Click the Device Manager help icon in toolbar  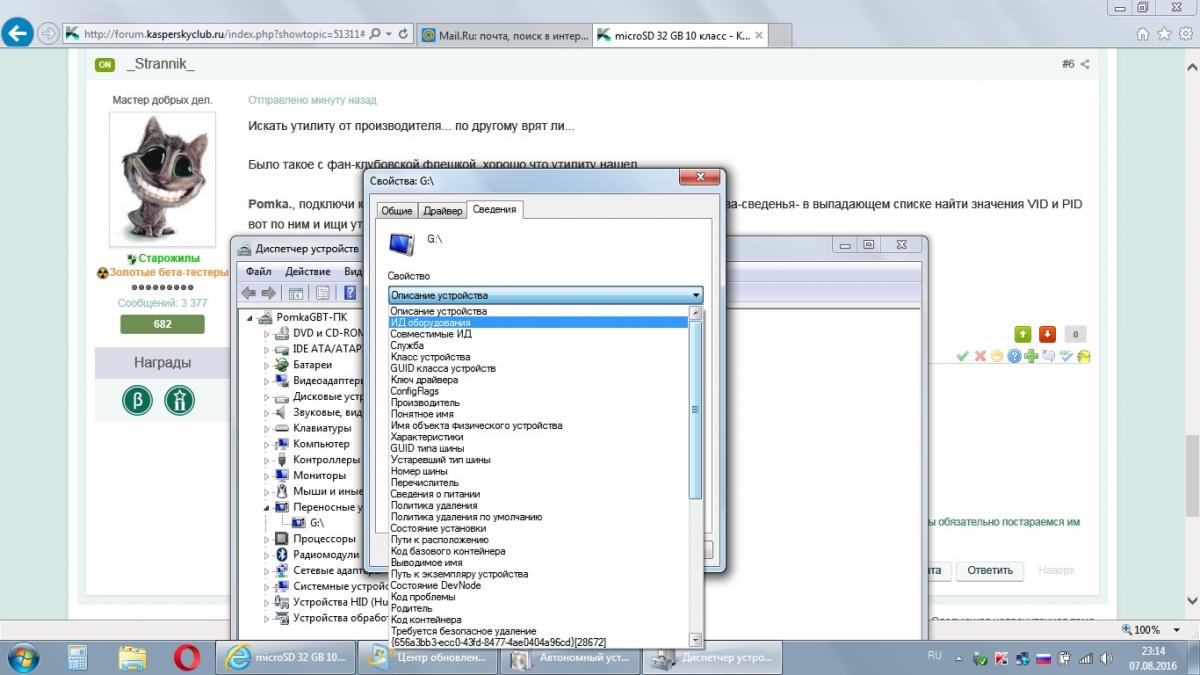point(350,293)
